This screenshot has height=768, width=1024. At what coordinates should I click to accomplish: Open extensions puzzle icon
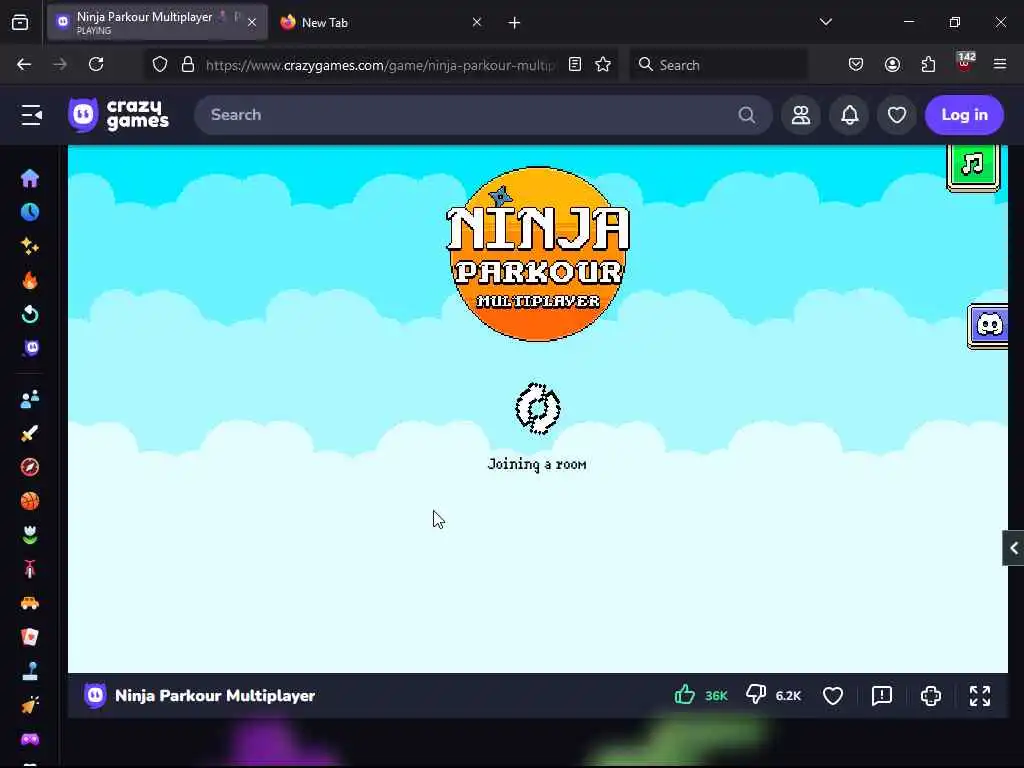tap(928, 64)
